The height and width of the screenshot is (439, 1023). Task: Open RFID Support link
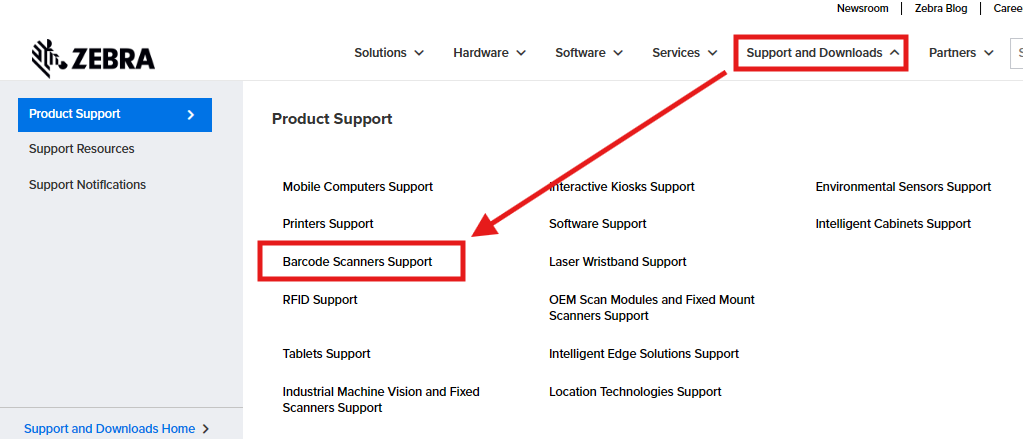click(320, 300)
